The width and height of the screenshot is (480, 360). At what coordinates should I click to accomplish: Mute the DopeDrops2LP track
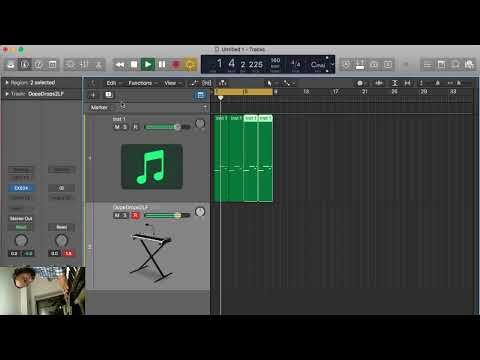click(x=117, y=216)
